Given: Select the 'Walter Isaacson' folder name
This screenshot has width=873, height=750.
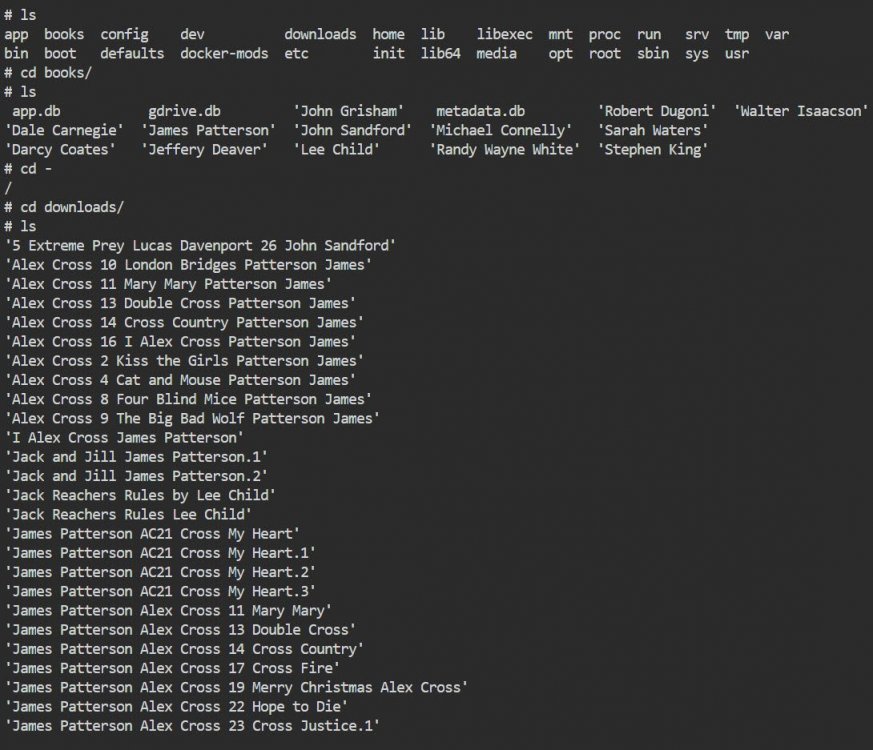Looking at the screenshot, I should coord(801,111).
